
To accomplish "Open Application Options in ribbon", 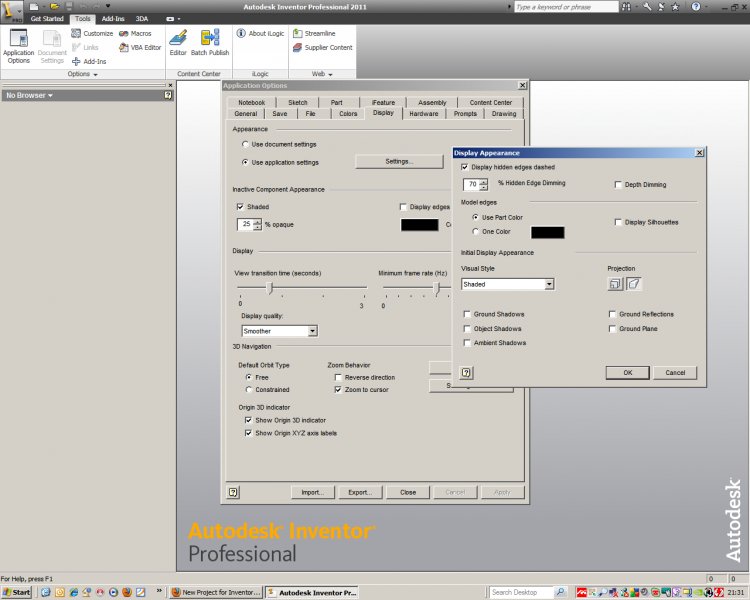I will pos(19,46).
